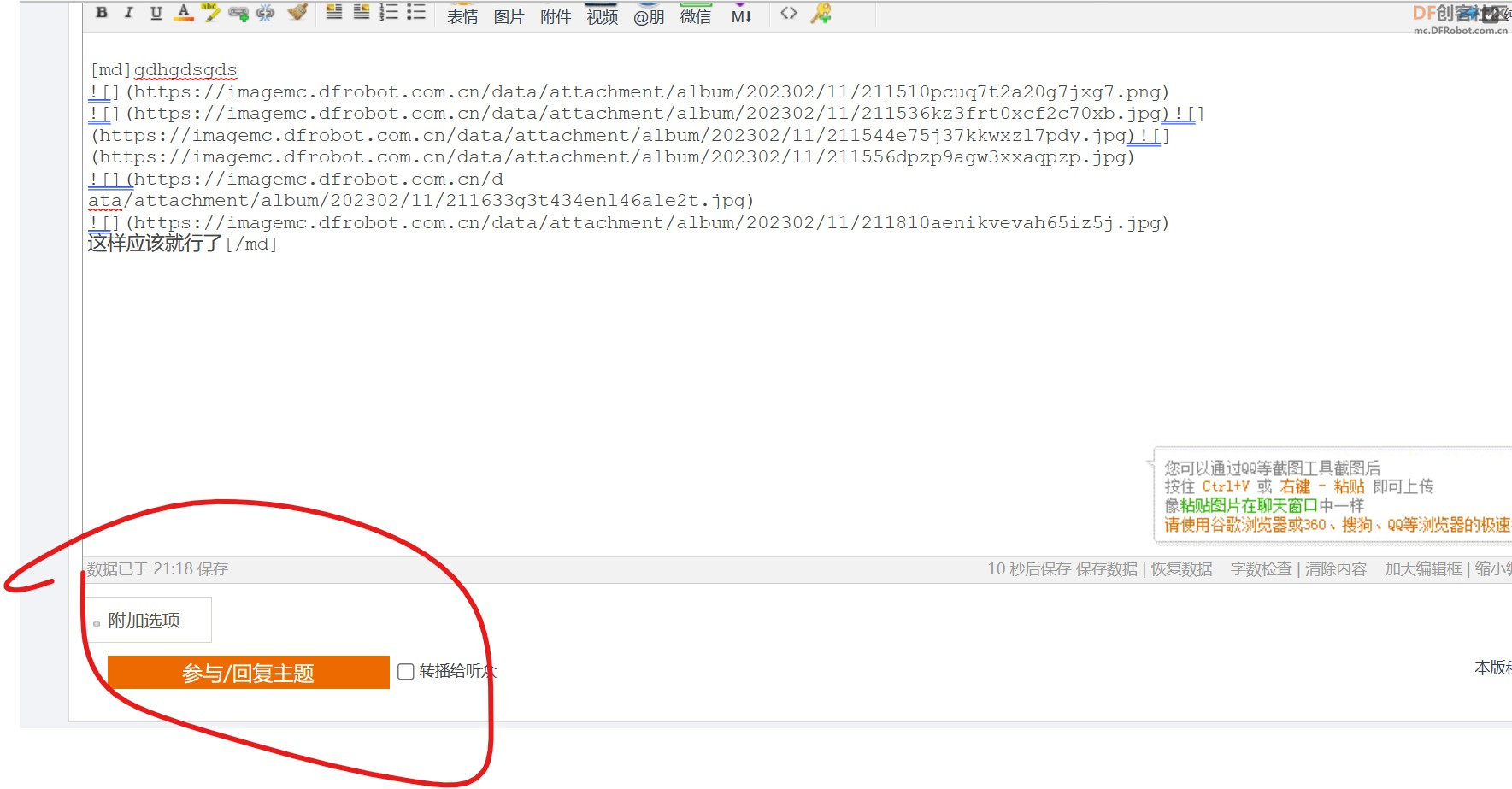Toggle underline text formatting

(x=156, y=13)
